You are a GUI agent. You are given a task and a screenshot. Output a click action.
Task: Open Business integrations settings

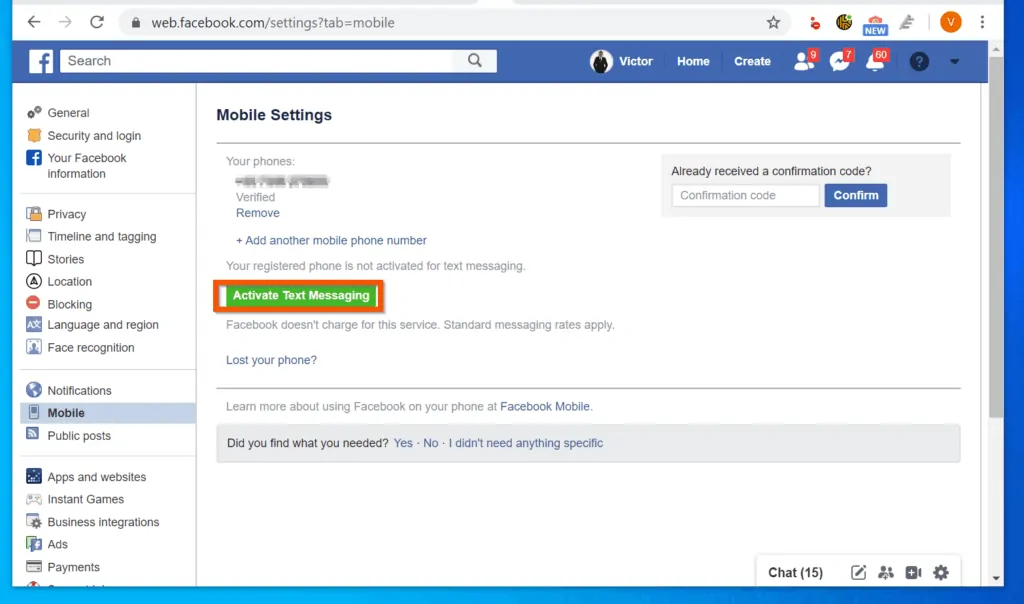pyautogui.click(x=103, y=522)
